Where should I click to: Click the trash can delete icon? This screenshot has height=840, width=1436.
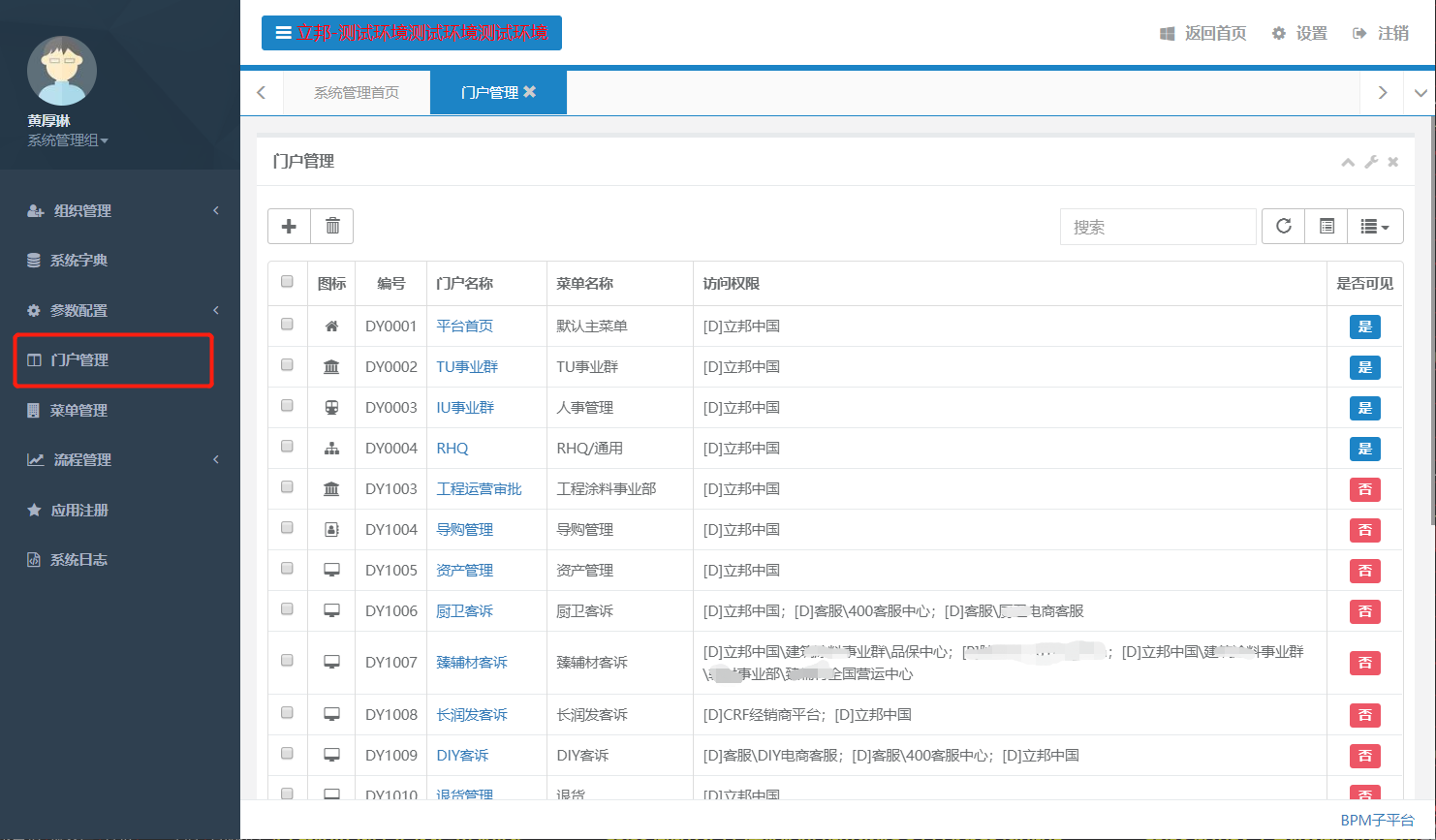[332, 226]
